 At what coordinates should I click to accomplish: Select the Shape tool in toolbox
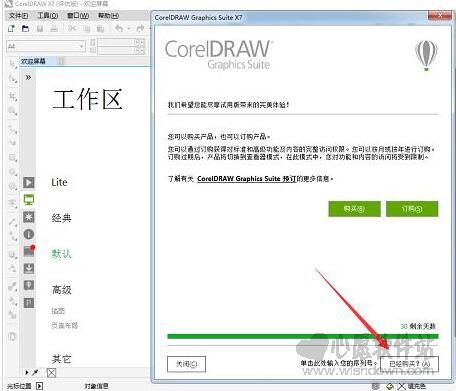[13, 79]
